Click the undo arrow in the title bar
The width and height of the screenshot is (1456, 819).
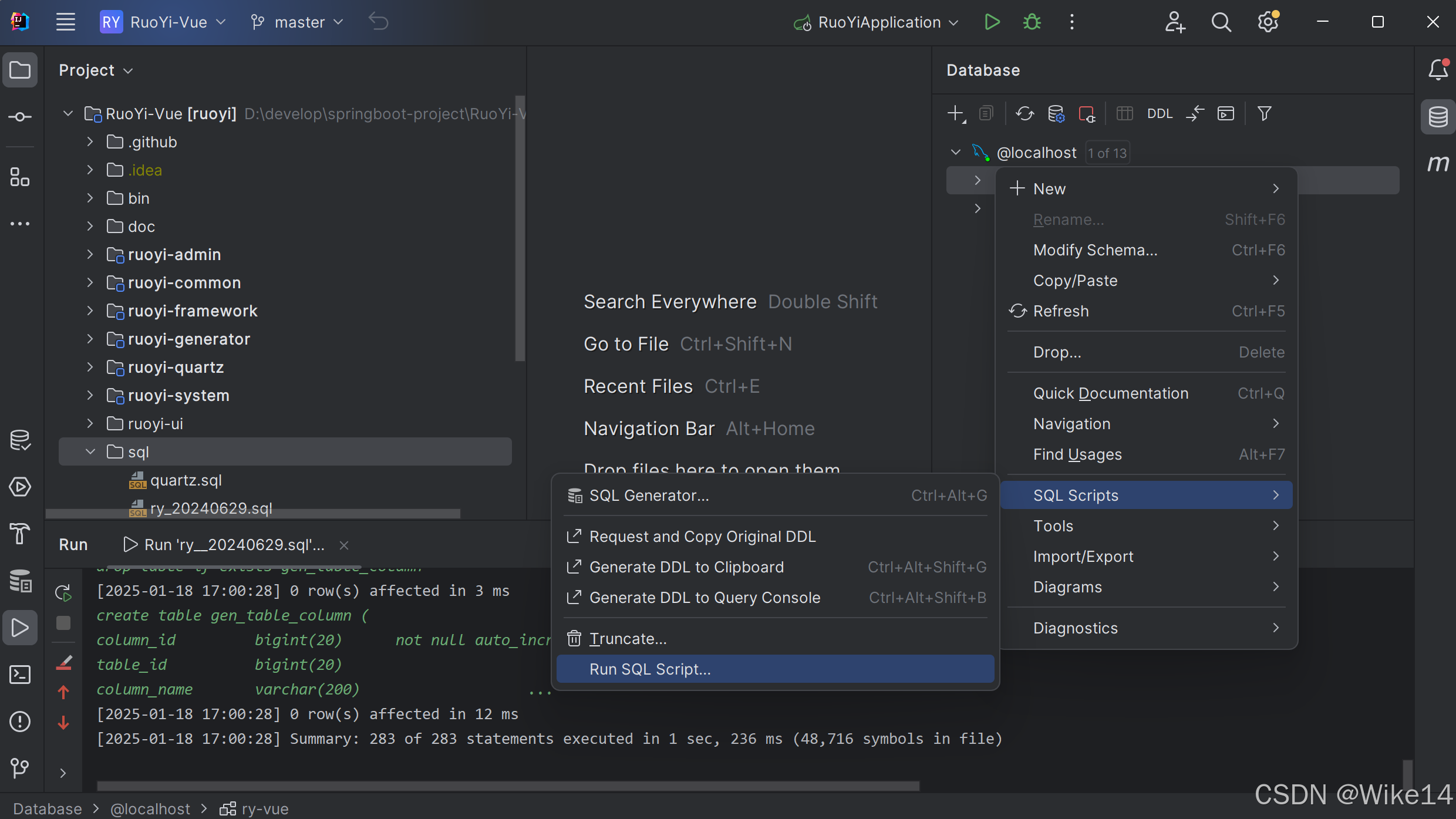379,22
